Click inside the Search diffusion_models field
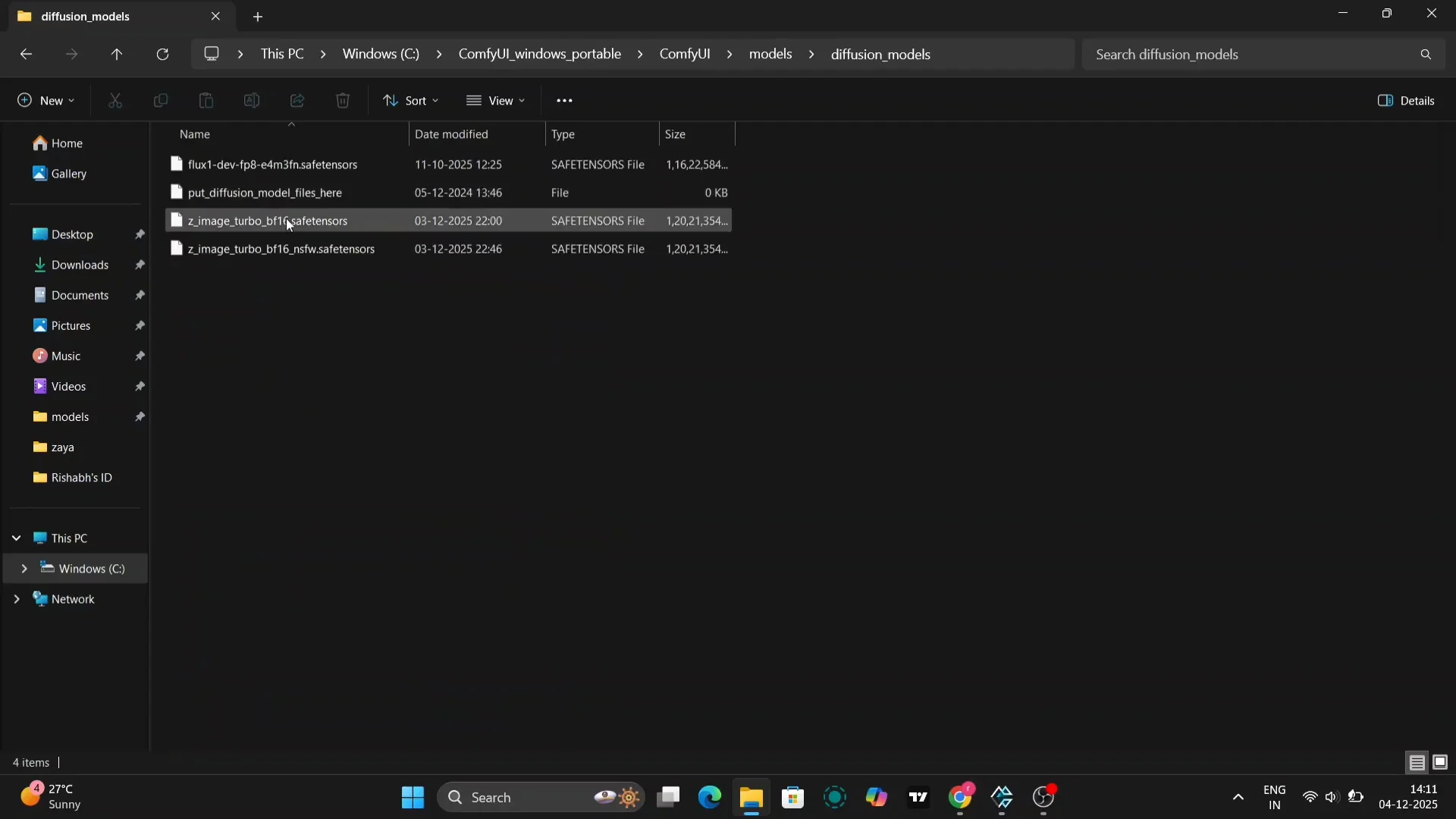The height and width of the screenshot is (819, 1456). tap(1259, 54)
